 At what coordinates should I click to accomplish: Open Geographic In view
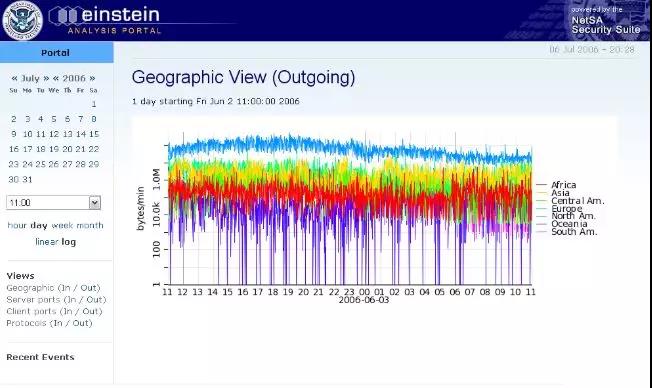(64, 288)
